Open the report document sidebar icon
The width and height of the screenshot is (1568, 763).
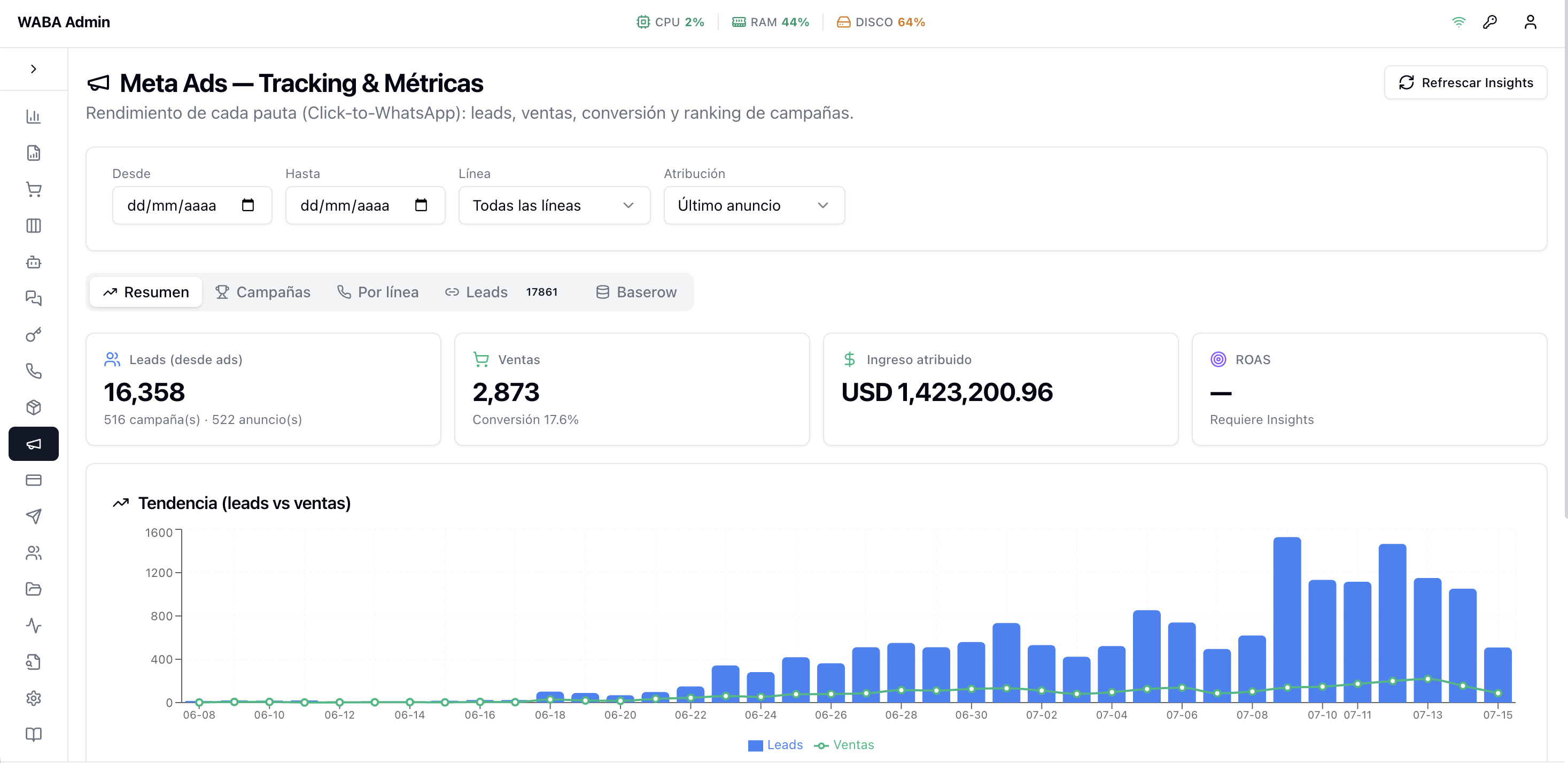pyautogui.click(x=34, y=153)
